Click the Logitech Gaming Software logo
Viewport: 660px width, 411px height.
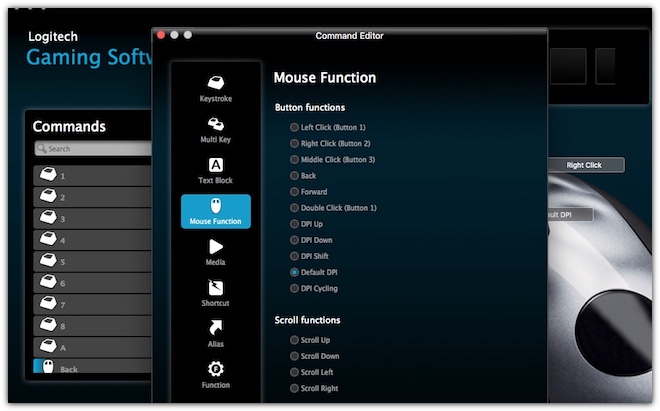point(90,49)
